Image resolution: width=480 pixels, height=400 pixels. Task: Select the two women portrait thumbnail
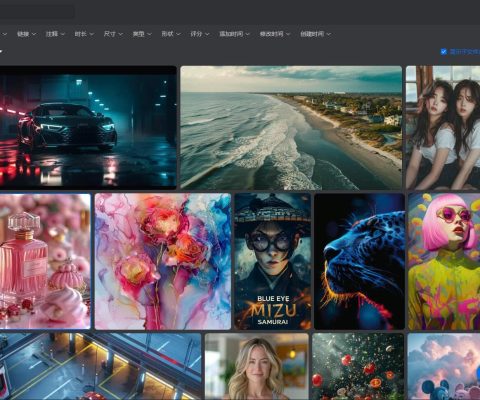pos(443,128)
